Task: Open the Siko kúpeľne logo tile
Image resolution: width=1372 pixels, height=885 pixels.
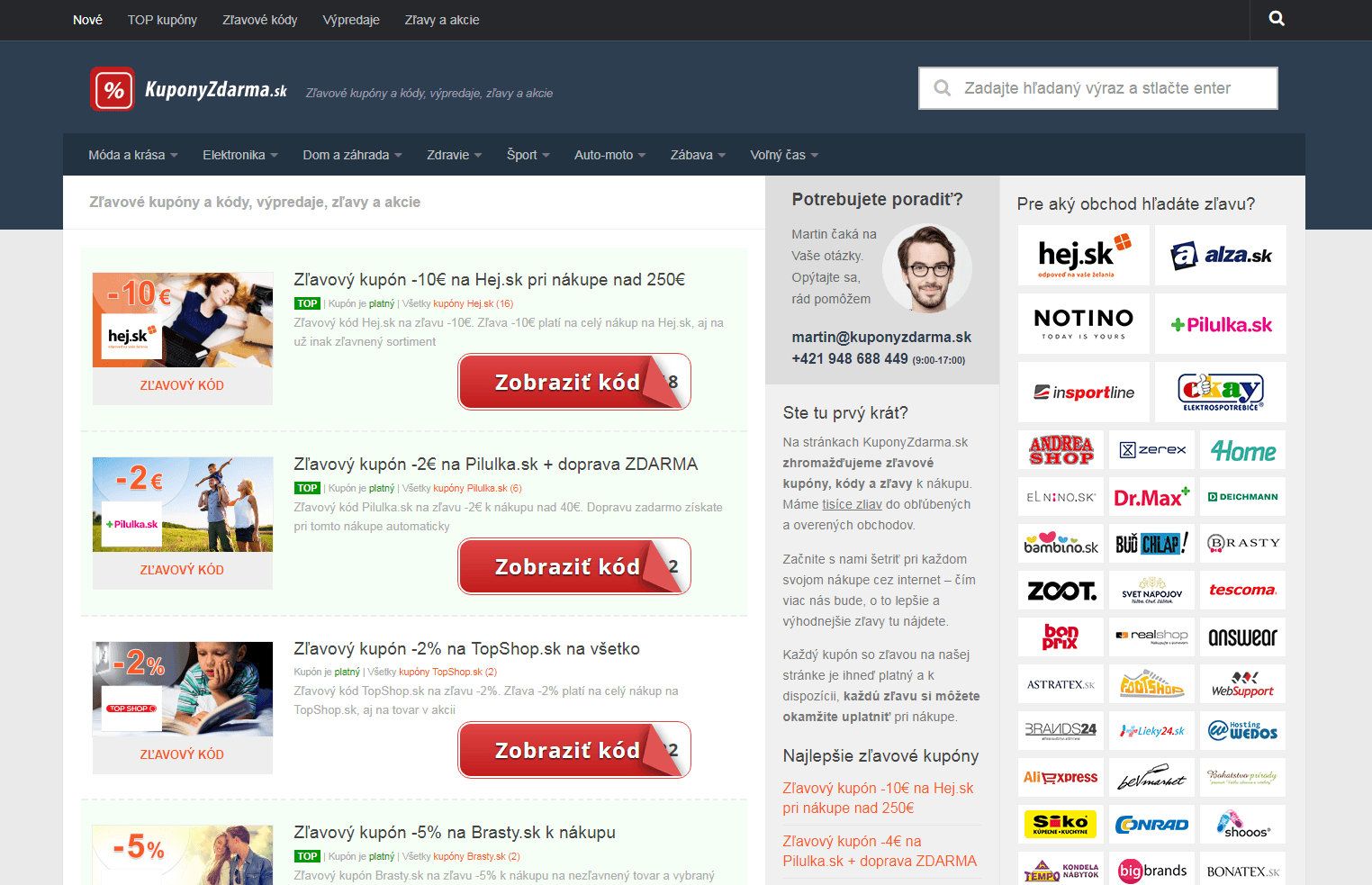Action: [1061, 825]
